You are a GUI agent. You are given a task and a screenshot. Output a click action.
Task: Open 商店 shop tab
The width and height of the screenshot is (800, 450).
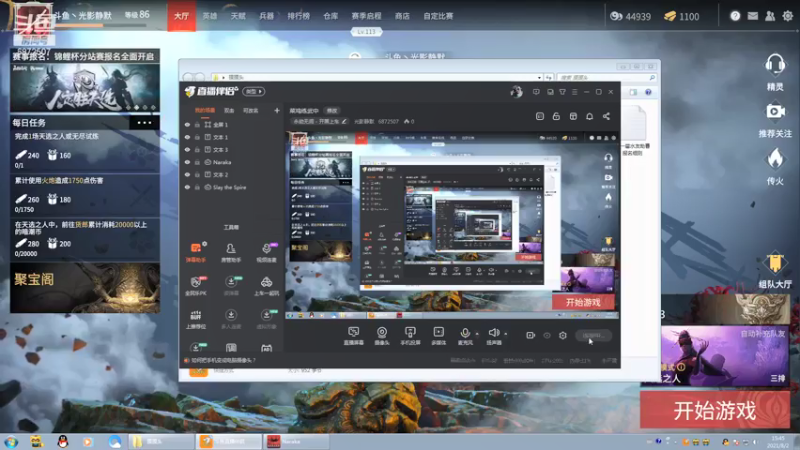[402, 16]
